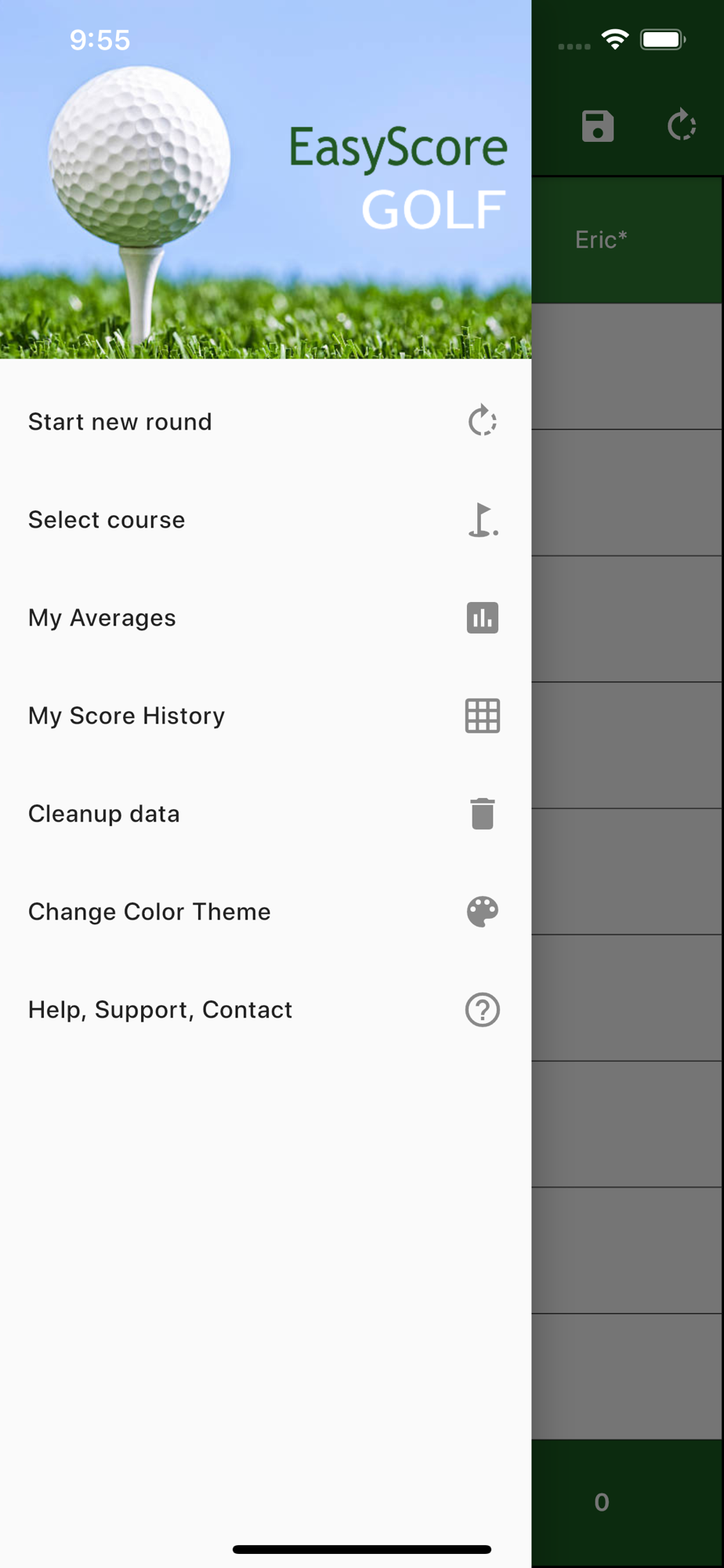This screenshot has height=1568, width=724.
Task: Open the Change Color Theme menu entry
Action: [x=266, y=912]
